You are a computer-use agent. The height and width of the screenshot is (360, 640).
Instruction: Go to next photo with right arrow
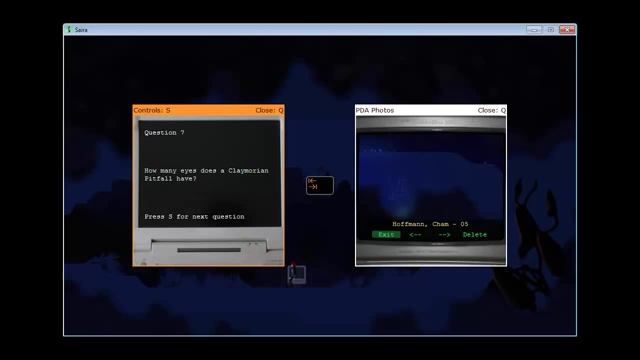pos(444,235)
